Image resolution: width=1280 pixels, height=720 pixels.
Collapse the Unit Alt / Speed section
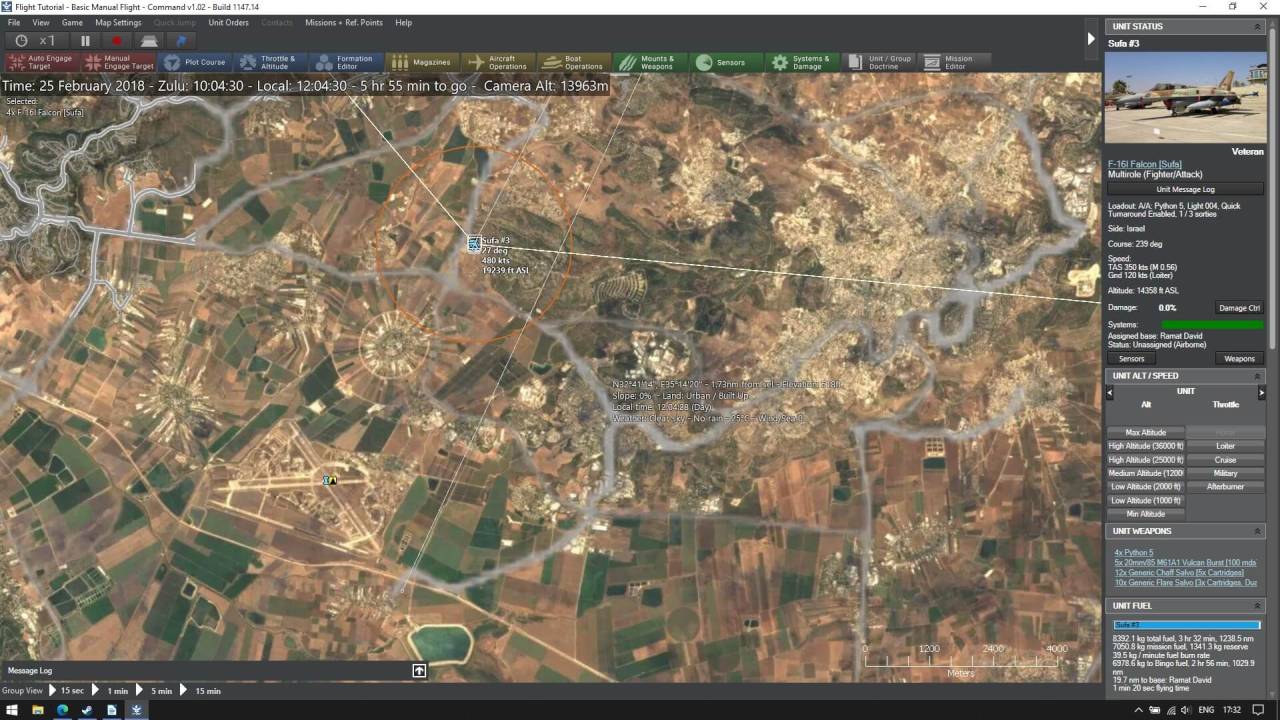tap(1257, 376)
